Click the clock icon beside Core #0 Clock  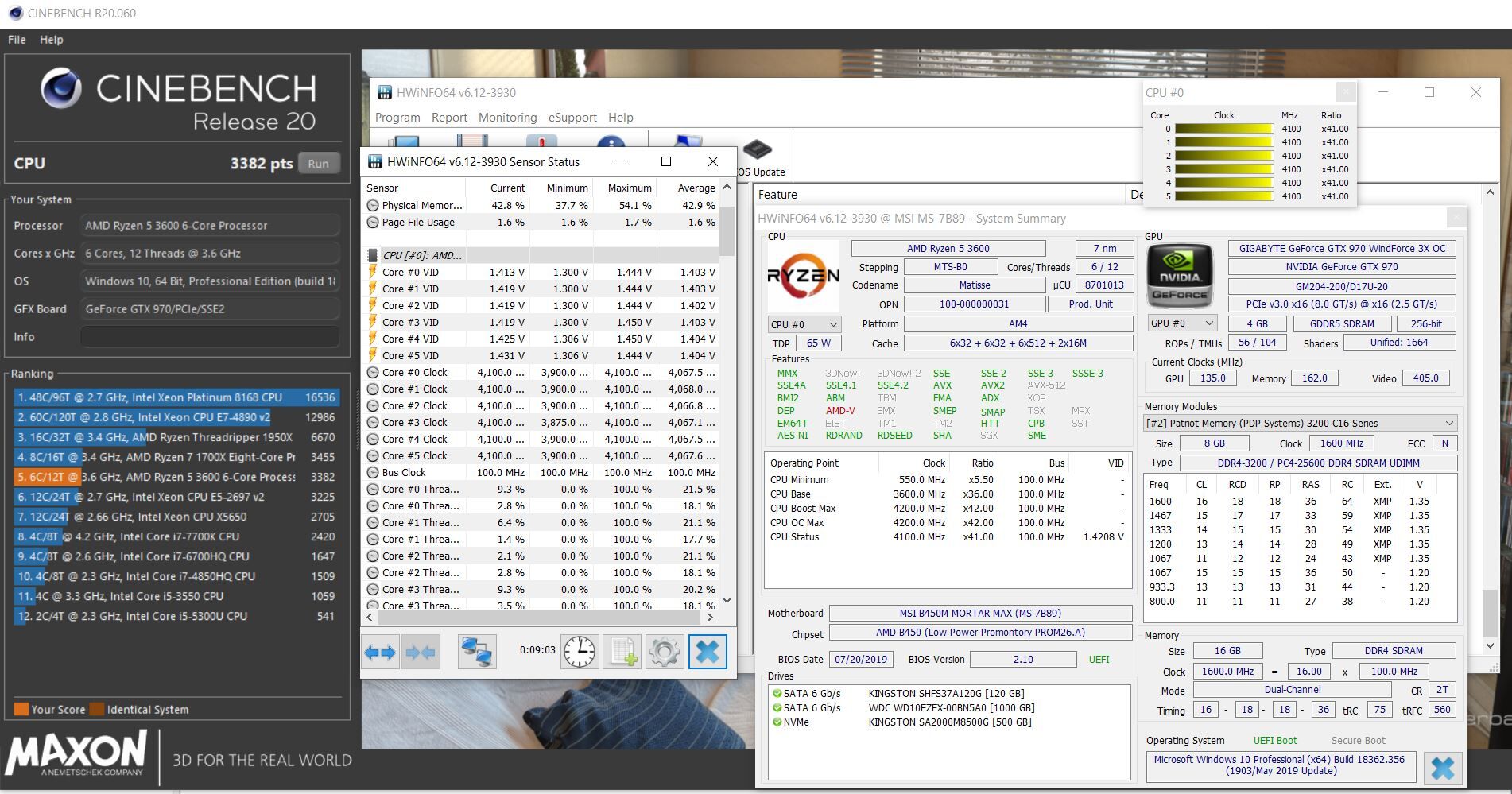pyautogui.click(x=372, y=372)
